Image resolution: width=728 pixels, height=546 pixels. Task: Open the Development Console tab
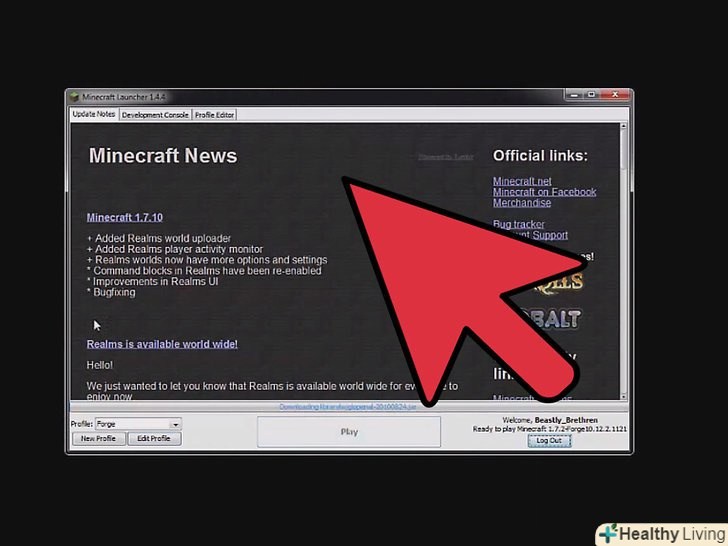click(155, 115)
